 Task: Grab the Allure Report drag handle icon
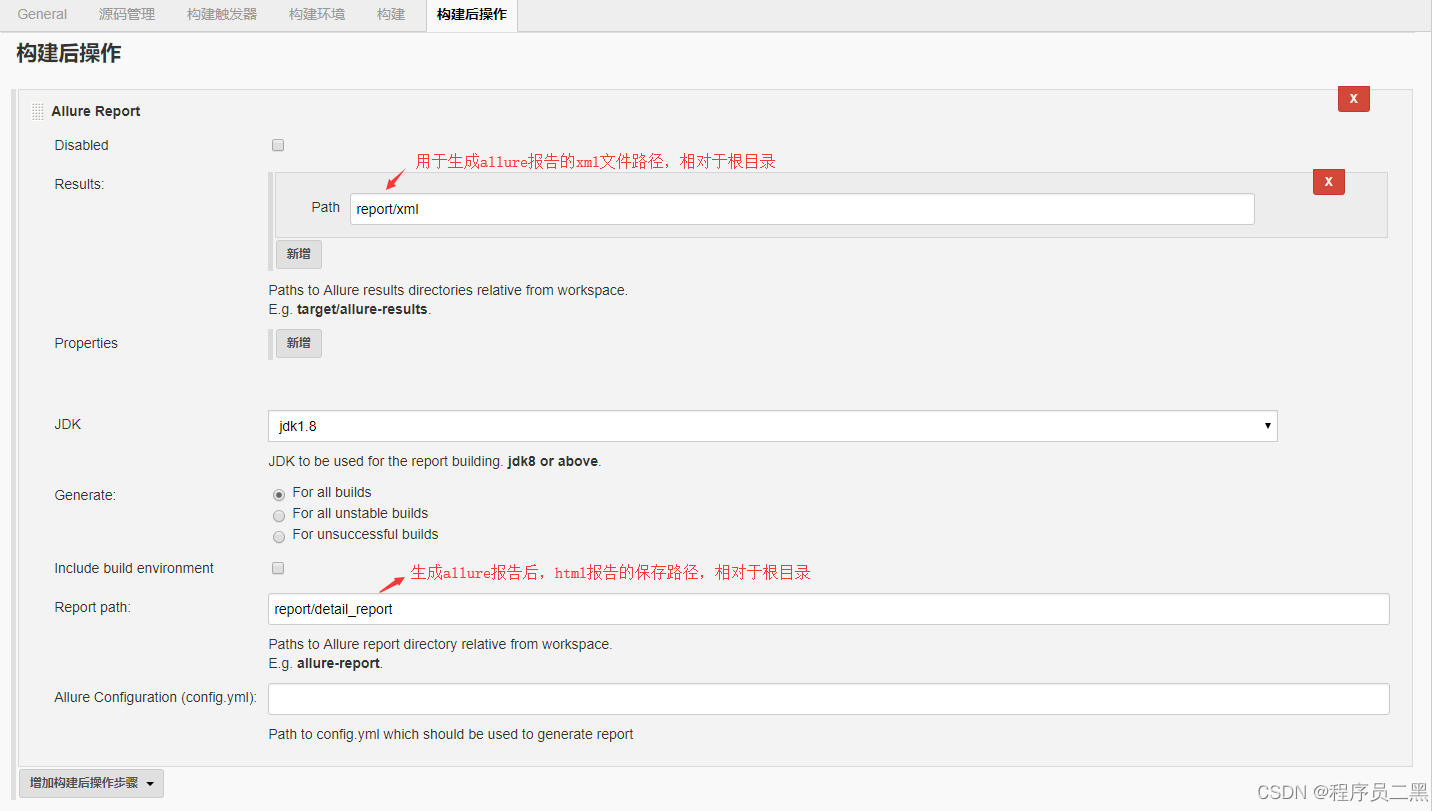coord(38,111)
